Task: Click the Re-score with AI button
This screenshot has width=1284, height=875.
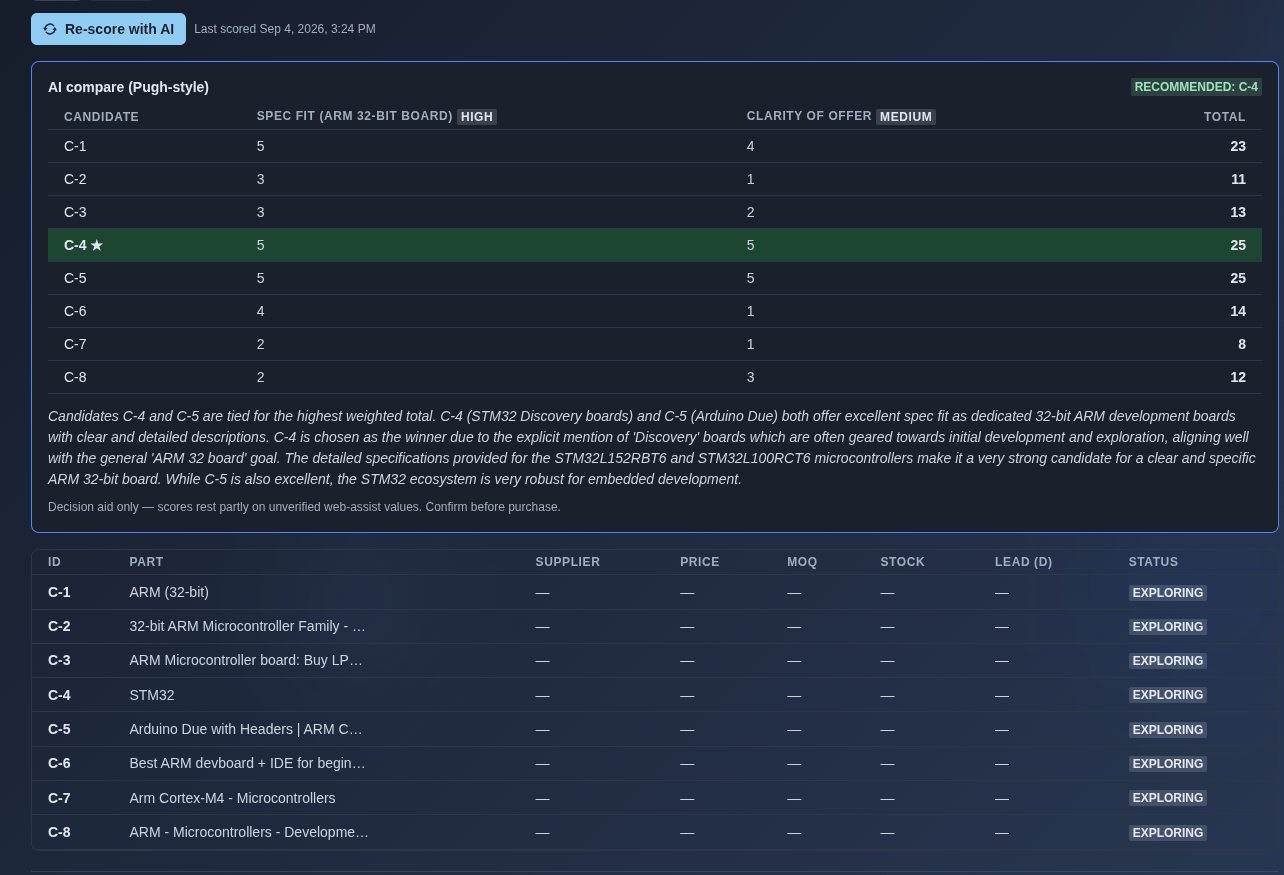Action: click(x=108, y=29)
